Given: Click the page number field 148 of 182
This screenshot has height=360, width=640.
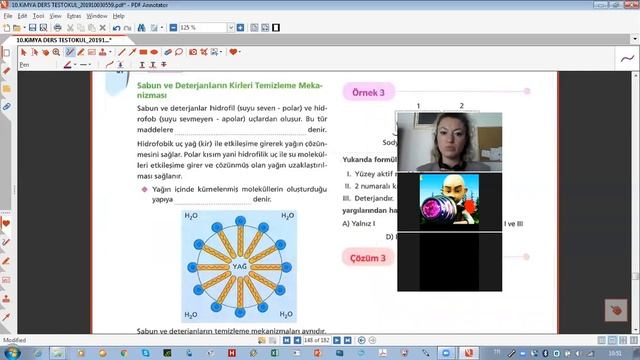Looking at the screenshot, I should coord(317,340).
